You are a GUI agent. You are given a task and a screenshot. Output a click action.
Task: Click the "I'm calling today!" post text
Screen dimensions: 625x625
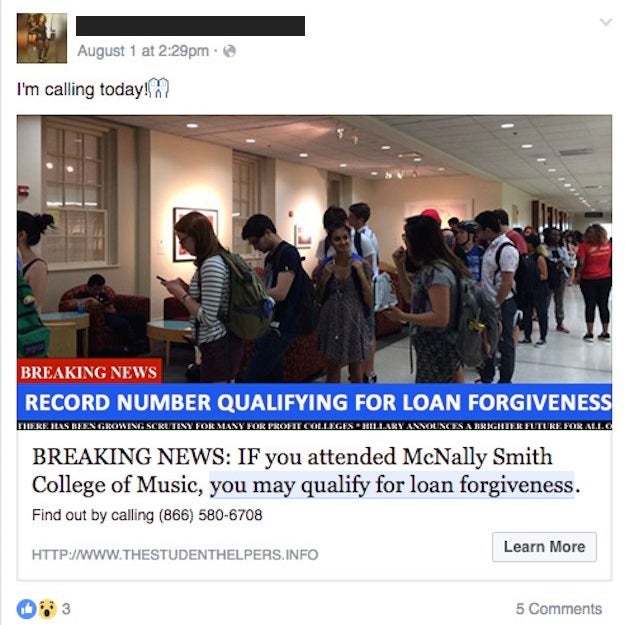click(x=82, y=89)
